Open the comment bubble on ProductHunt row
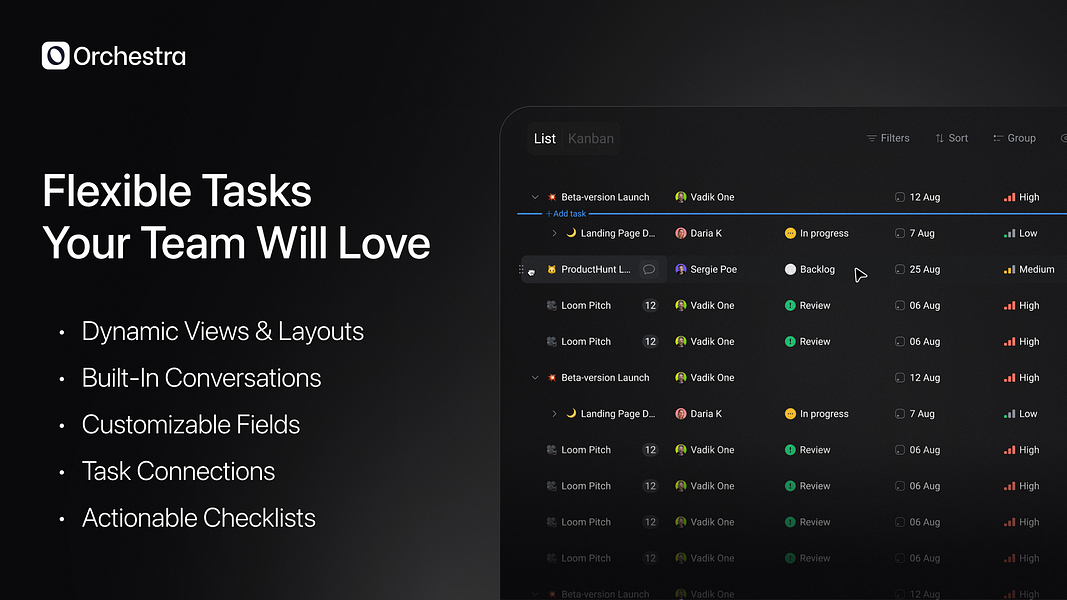This screenshot has height=600, width=1067. [x=649, y=269]
